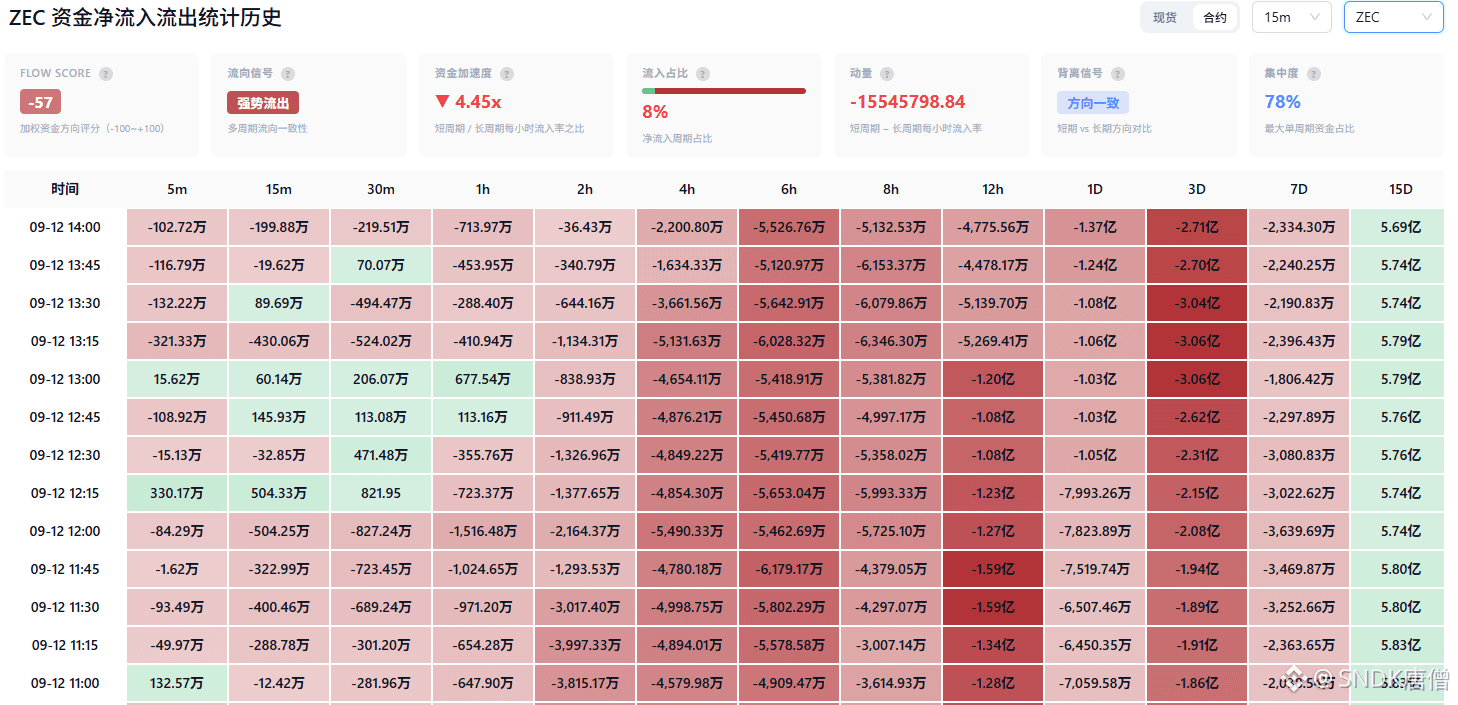Click the 时间 column header
Screen dimensions: 1458x705
click(65, 189)
